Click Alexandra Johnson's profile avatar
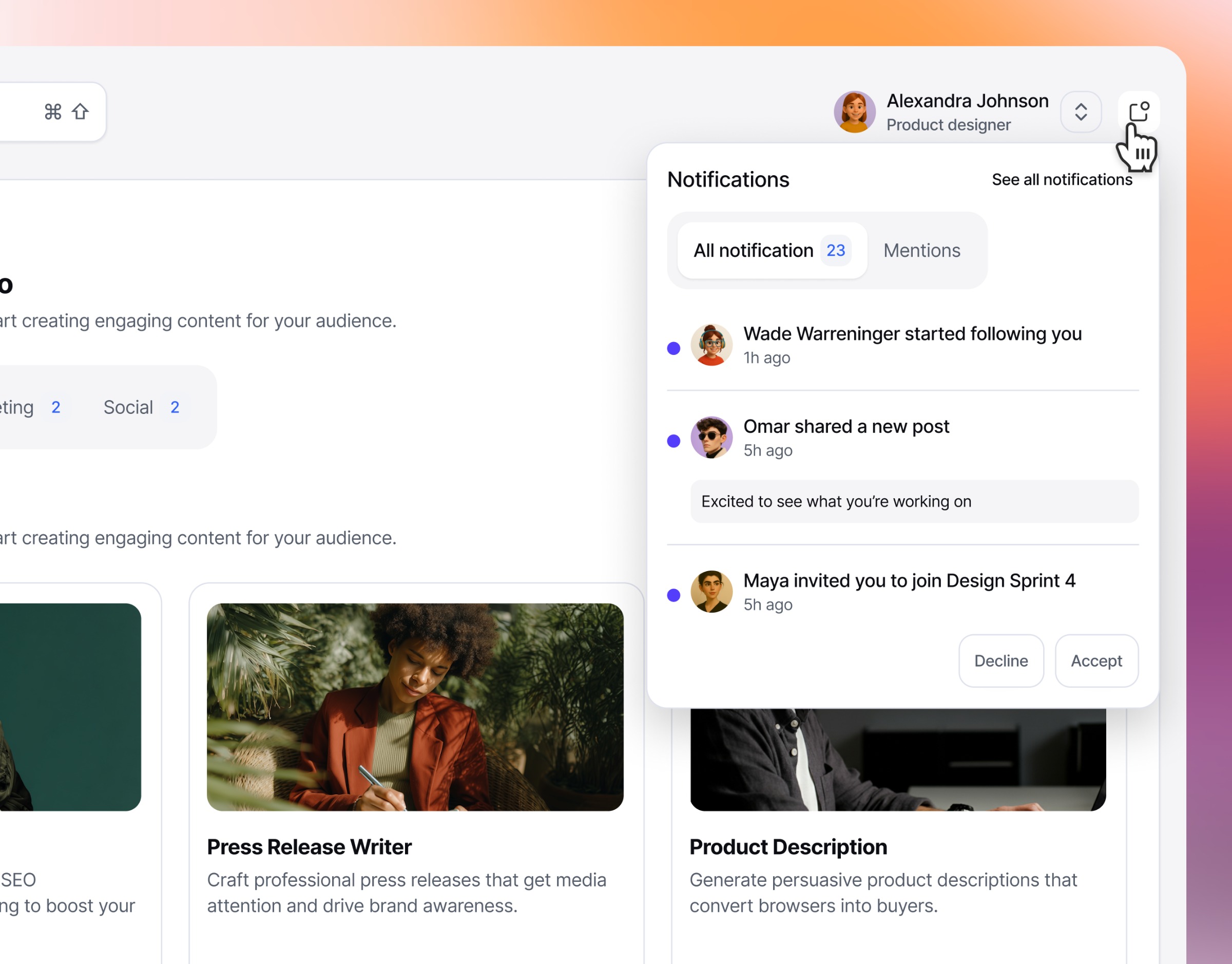The height and width of the screenshot is (964, 1232). point(854,112)
